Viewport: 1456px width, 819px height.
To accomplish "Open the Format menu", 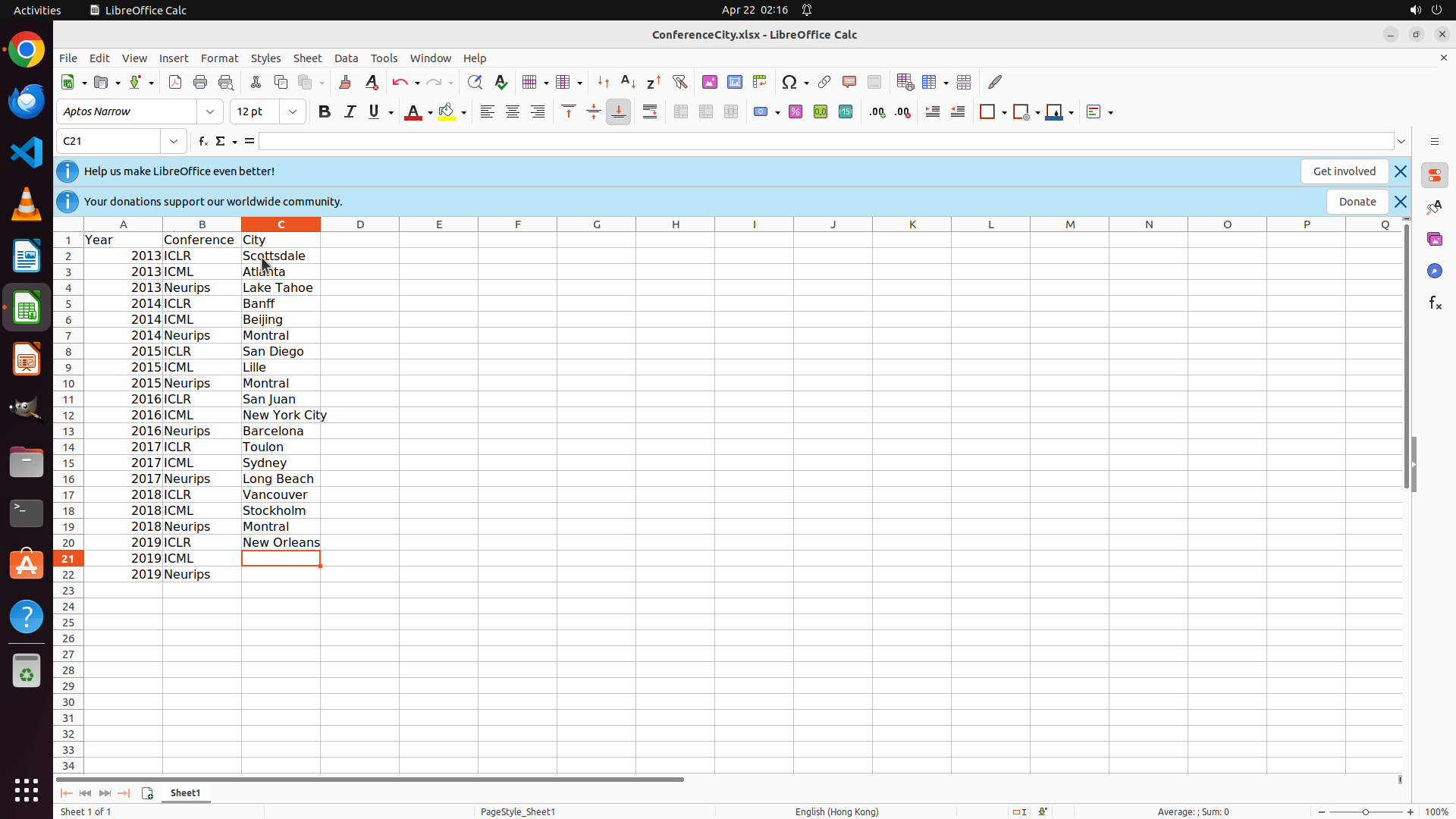I will point(219,58).
